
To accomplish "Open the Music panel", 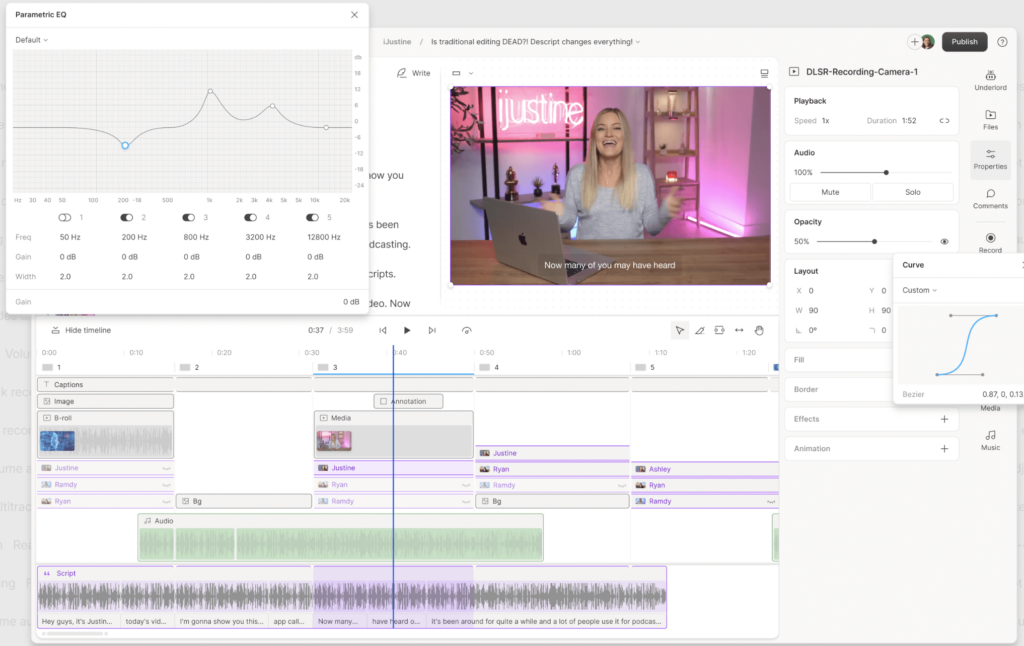I will click(990, 437).
